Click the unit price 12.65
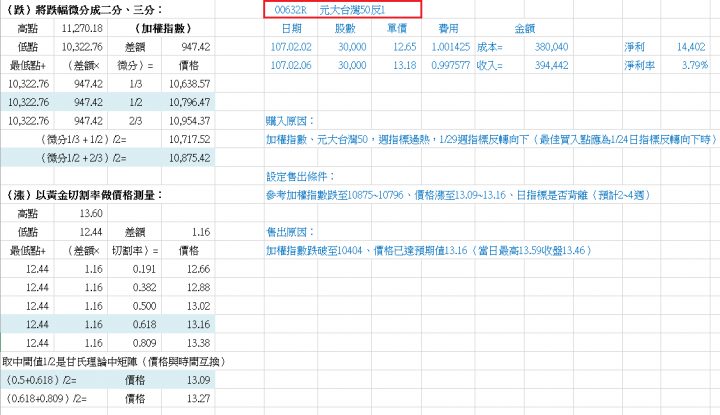720x415 pixels. (x=405, y=47)
